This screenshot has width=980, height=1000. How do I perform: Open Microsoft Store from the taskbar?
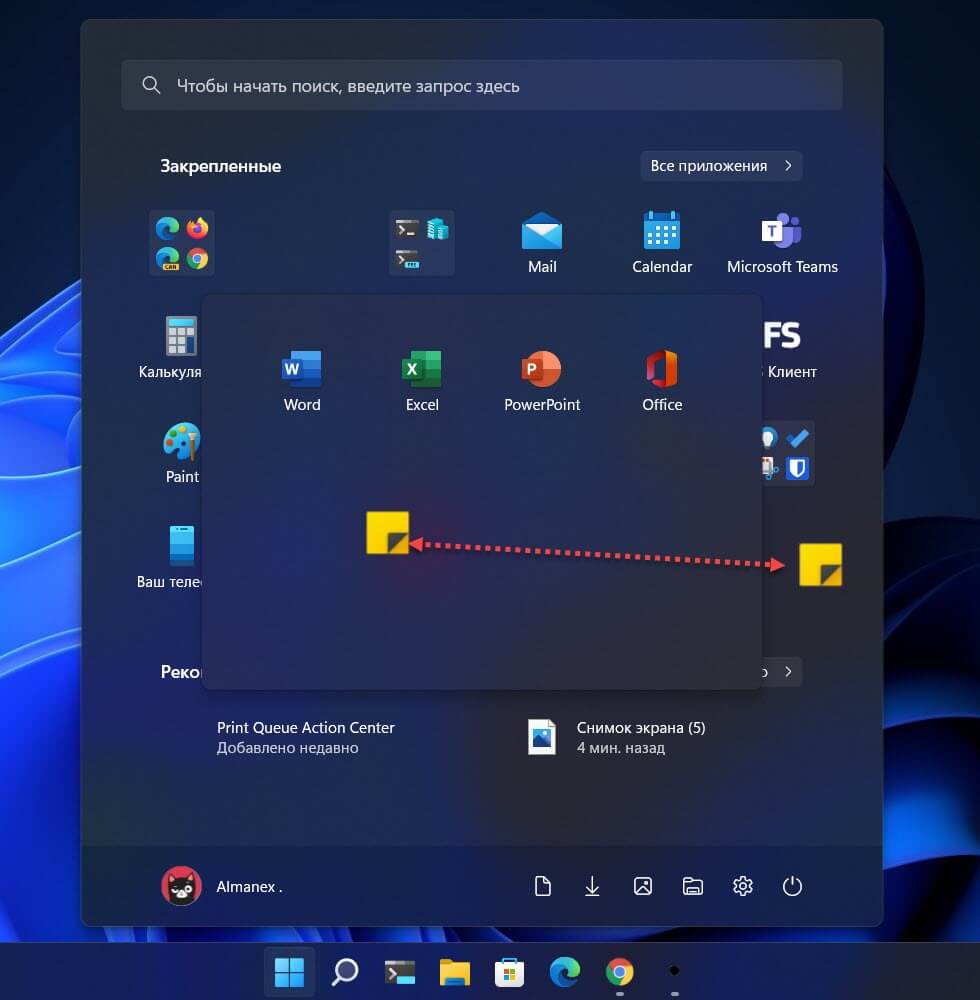509,972
